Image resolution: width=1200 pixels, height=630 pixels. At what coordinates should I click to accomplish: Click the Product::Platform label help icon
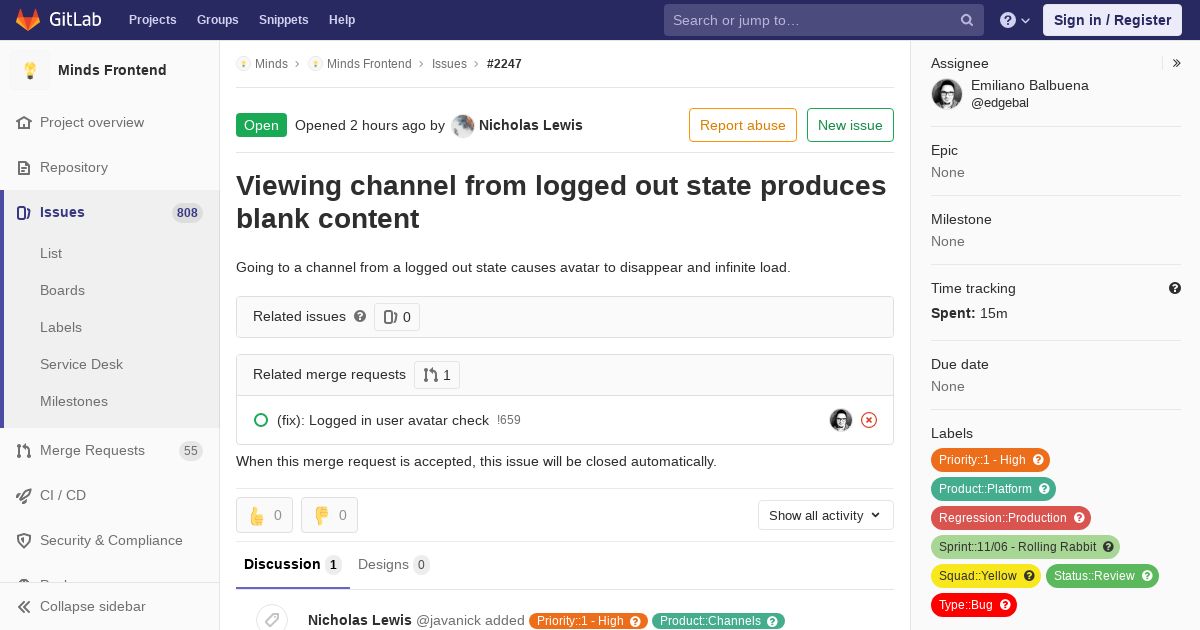click(x=1044, y=489)
